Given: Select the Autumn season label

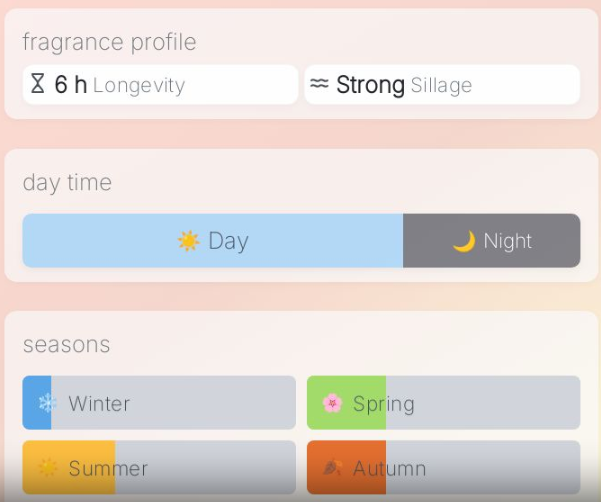Looking at the screenshot, I should pyautogui.click(x=389, y=468).
